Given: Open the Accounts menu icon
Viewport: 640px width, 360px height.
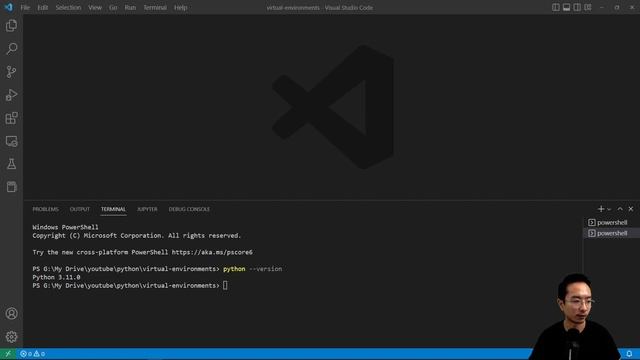Looking at the screenshot, I should (11, 313).
